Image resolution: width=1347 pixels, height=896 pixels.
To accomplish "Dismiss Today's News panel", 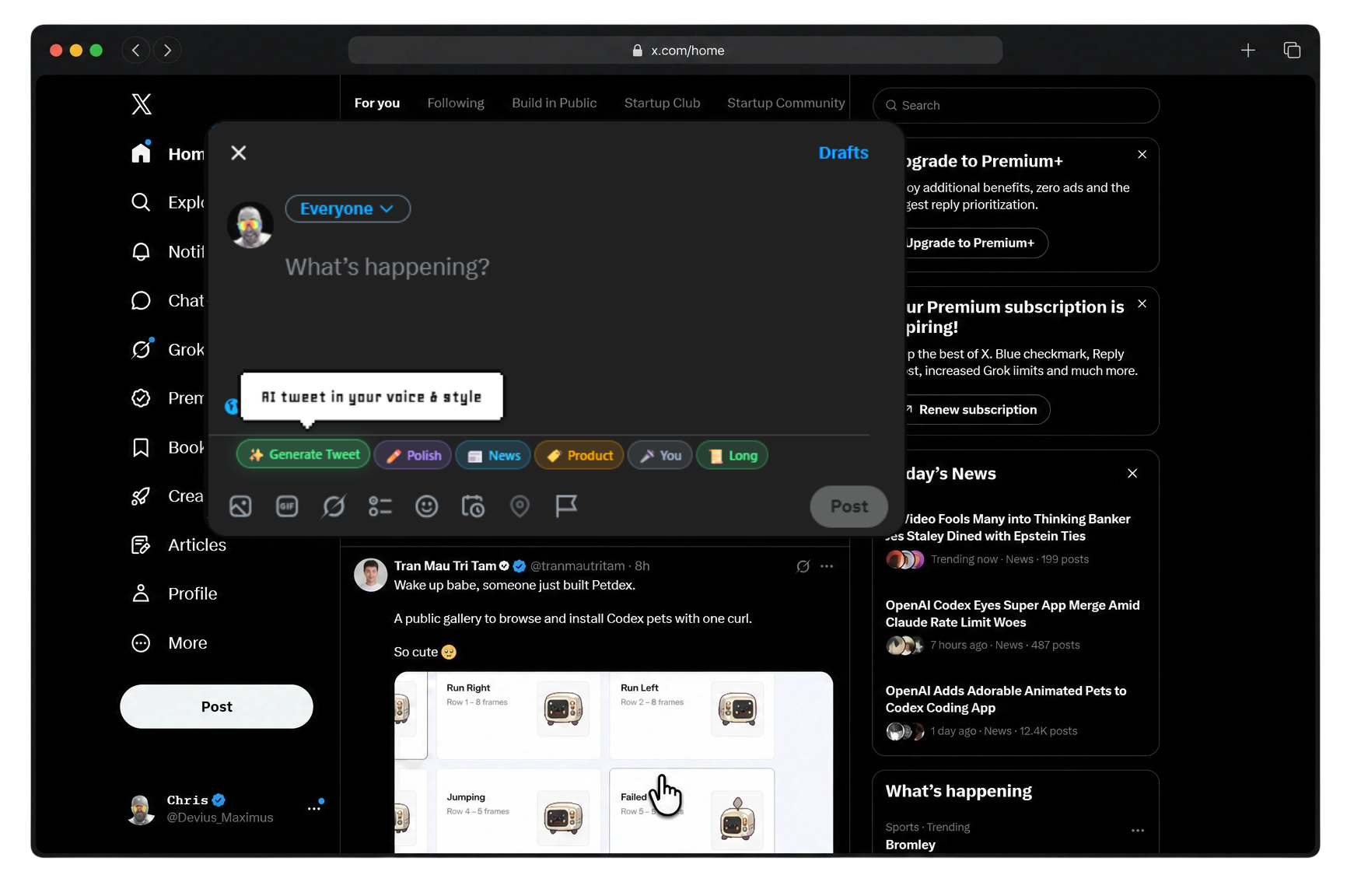I will point(1132,473).
